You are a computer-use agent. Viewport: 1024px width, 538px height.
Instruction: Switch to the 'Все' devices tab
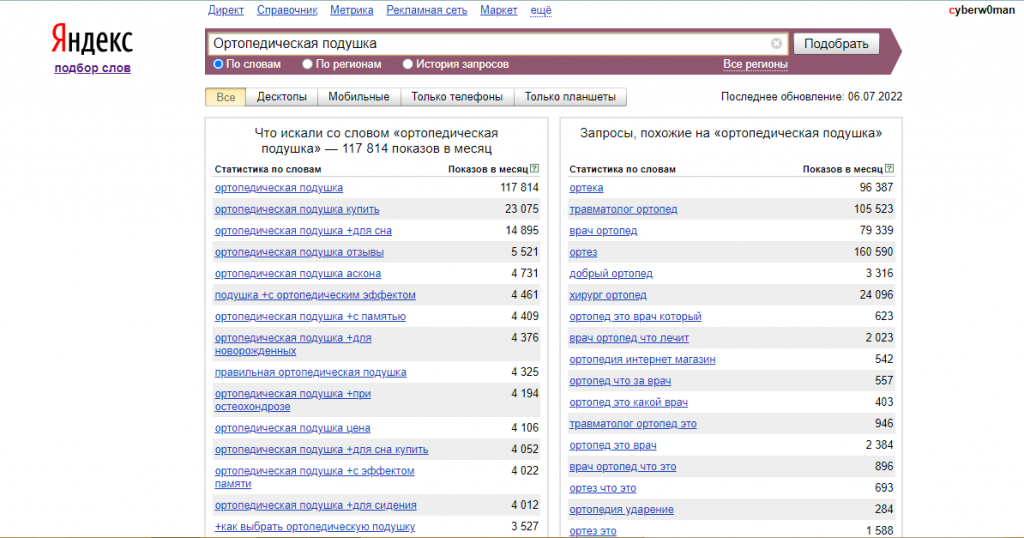pyautogui.click(x=225, y=97)
